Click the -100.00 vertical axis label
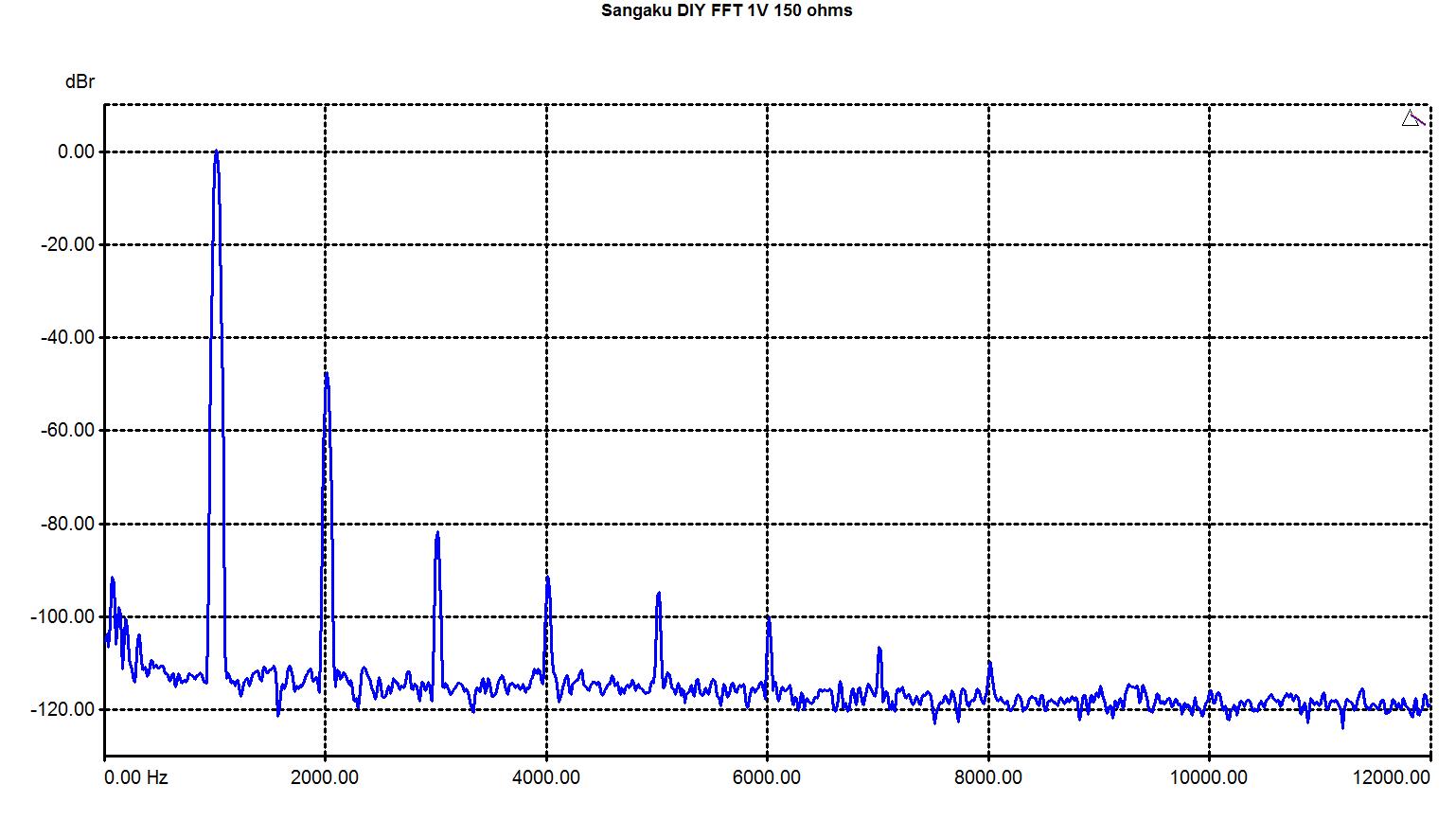 click(63, 616)
